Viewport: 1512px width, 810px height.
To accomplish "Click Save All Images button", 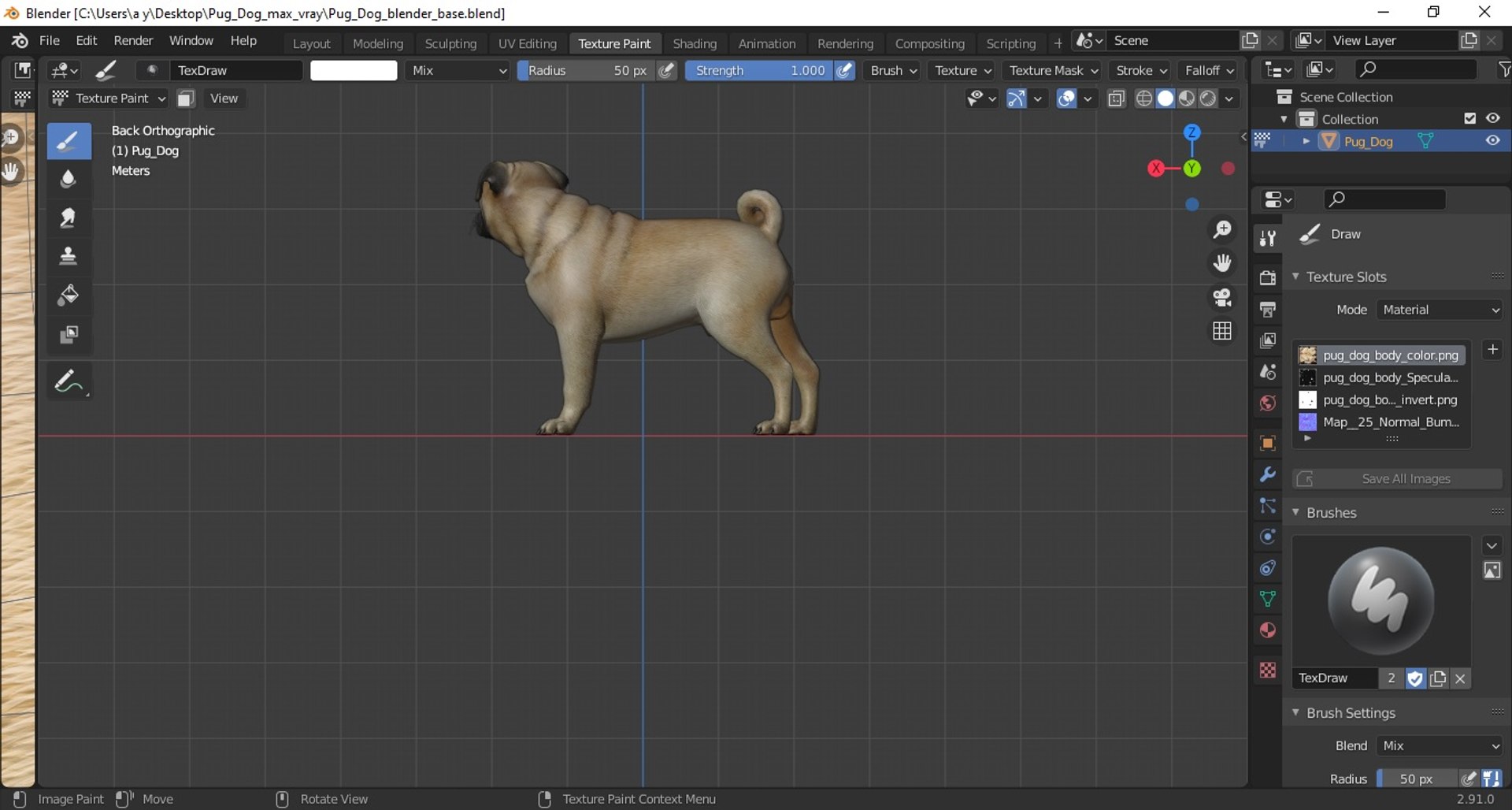I will tap(1397, 479).
